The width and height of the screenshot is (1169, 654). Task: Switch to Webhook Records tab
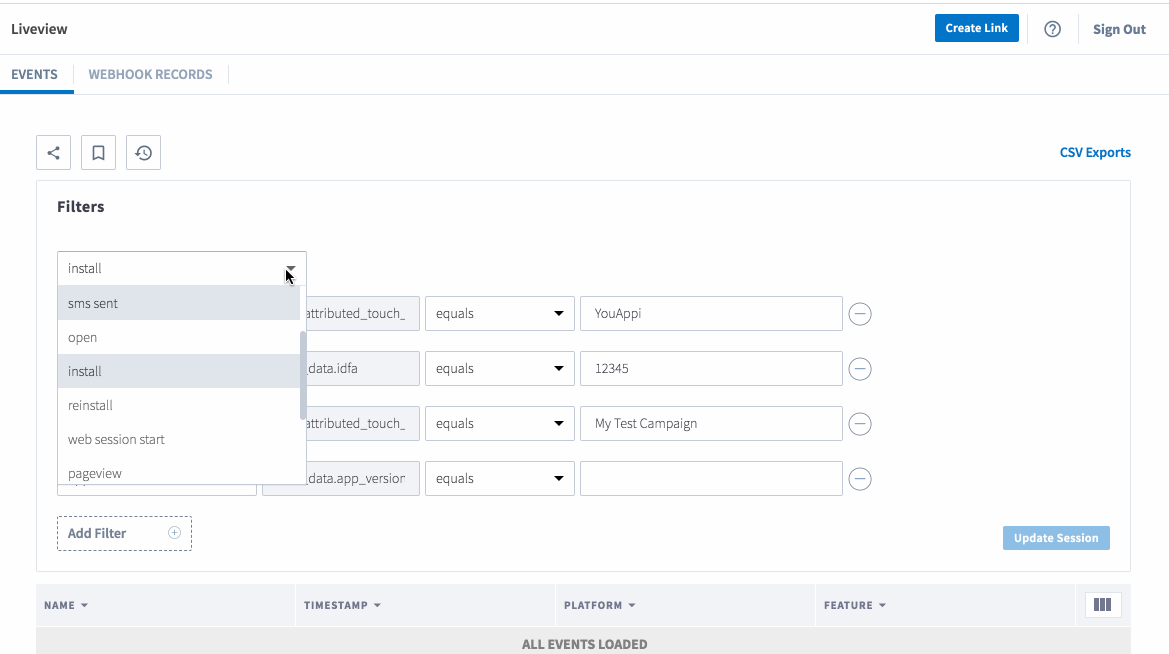pyautogui.click(x=150, y=75)
